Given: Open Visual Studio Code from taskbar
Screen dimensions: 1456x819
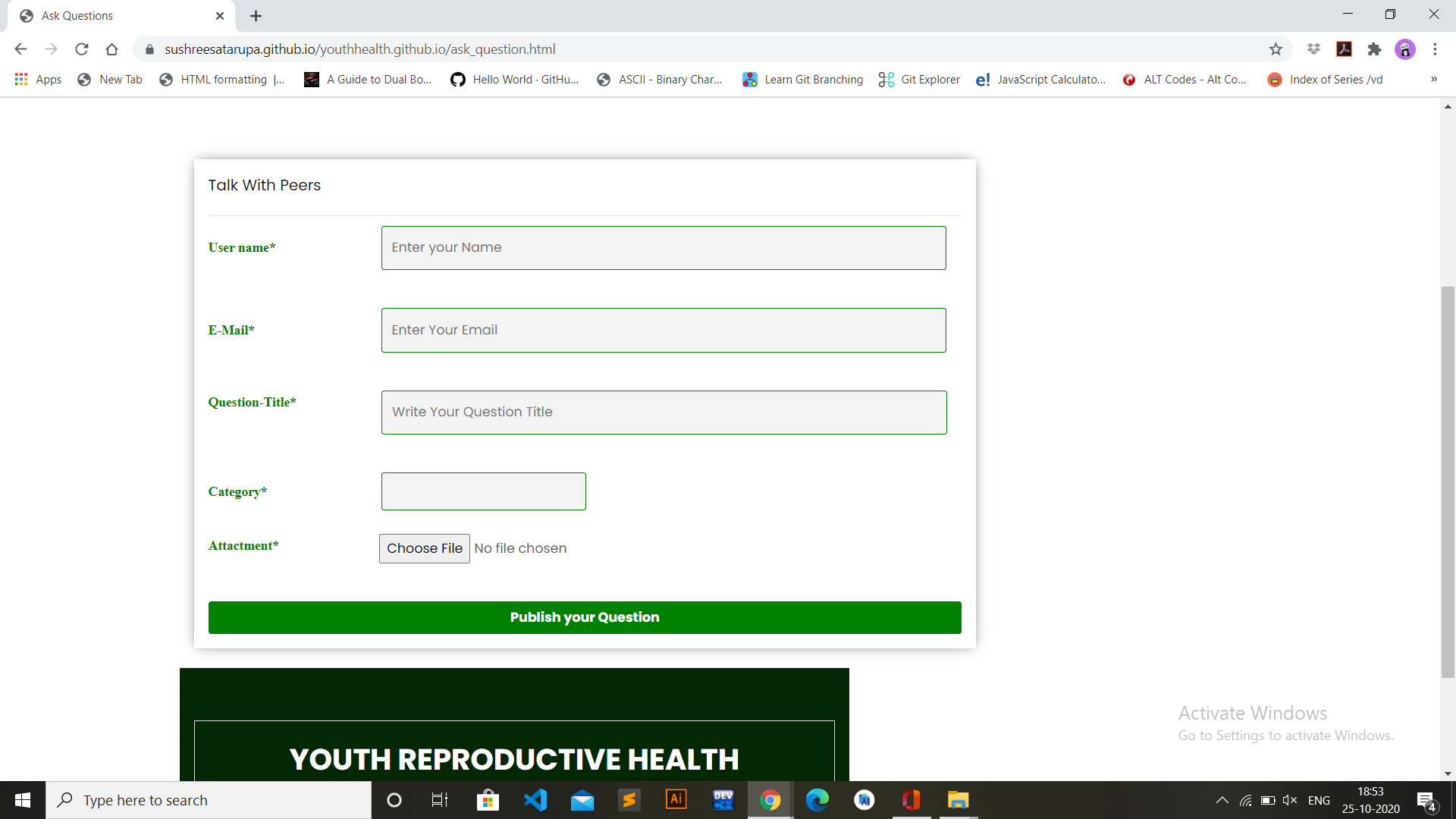Looking at the screenshot, I should point(535,800).
